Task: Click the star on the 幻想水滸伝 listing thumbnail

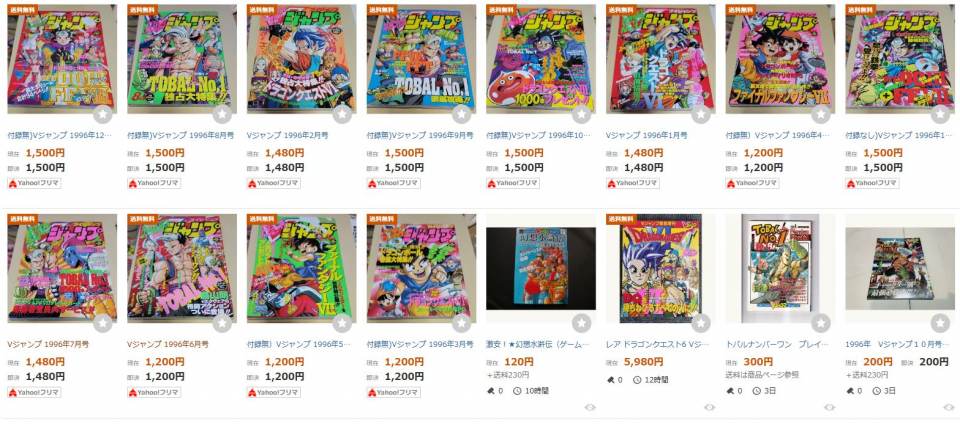Action: tap(582, 323)
